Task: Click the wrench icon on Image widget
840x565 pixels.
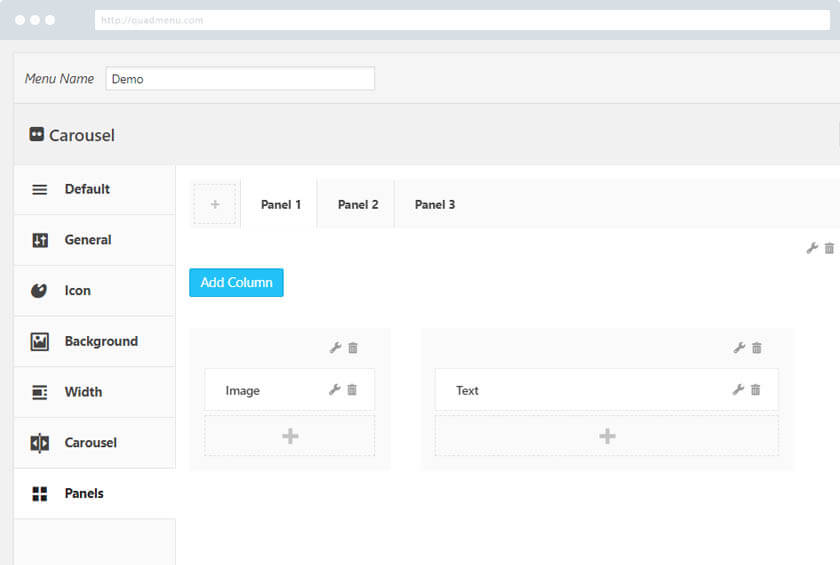Action: (x=335, y=390)
